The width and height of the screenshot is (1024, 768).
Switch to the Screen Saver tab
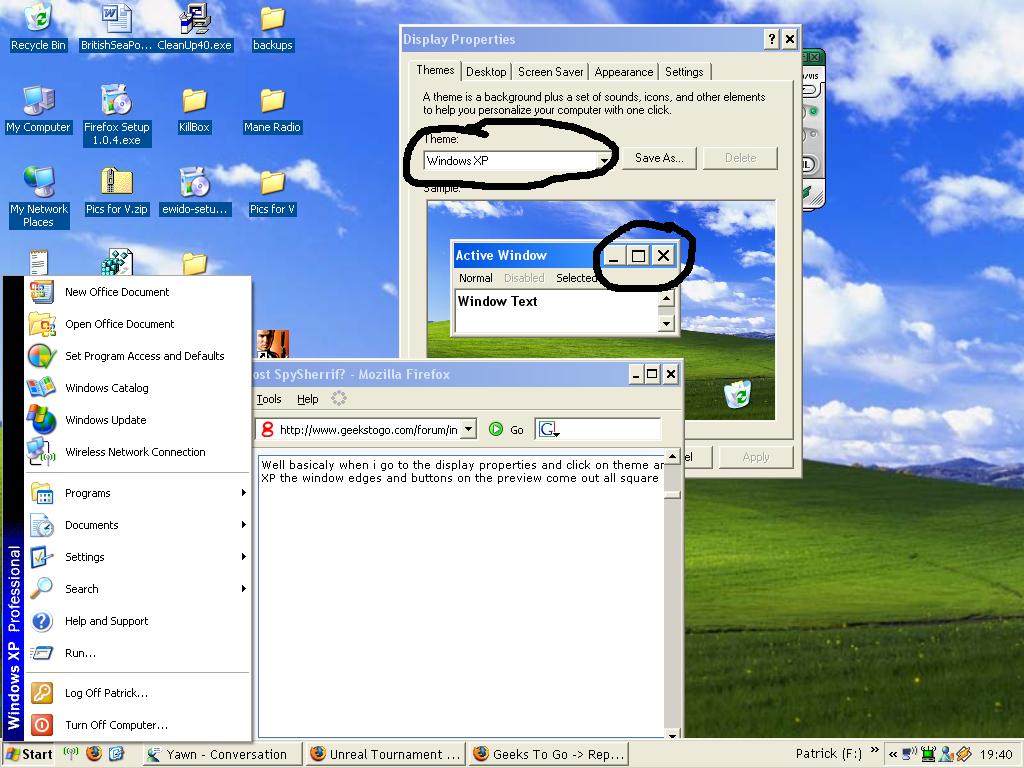(x=551, y=72)
